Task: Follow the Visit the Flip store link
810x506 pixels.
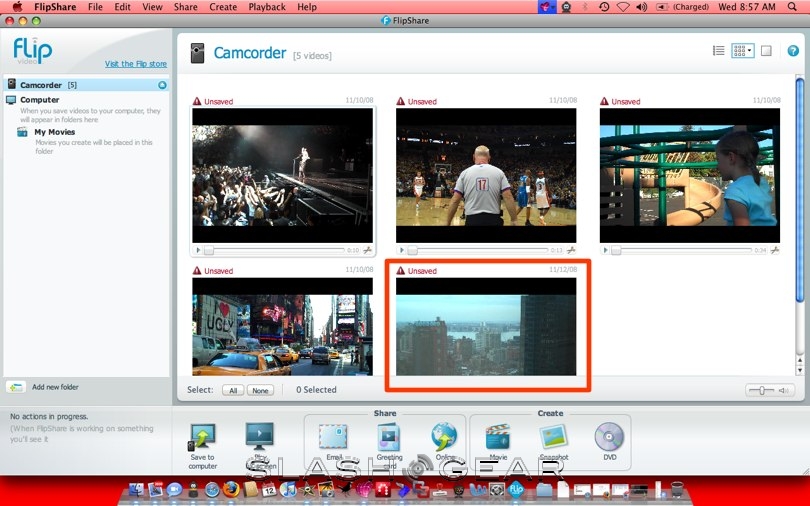Action: 136,64
